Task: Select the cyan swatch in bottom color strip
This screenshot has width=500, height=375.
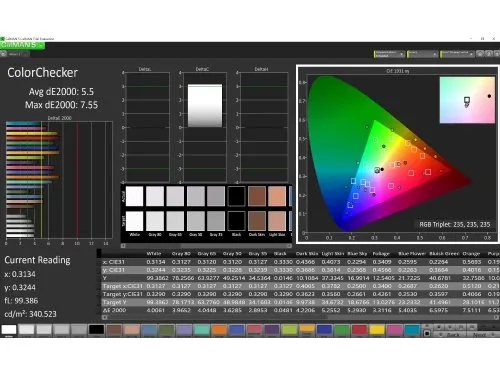Action: 412,329
